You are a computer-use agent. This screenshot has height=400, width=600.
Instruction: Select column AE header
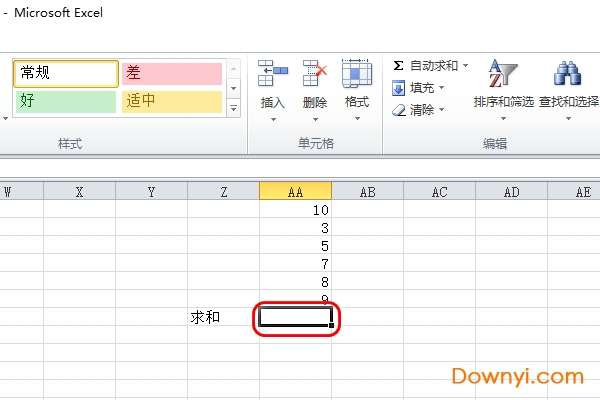point(574,191)
